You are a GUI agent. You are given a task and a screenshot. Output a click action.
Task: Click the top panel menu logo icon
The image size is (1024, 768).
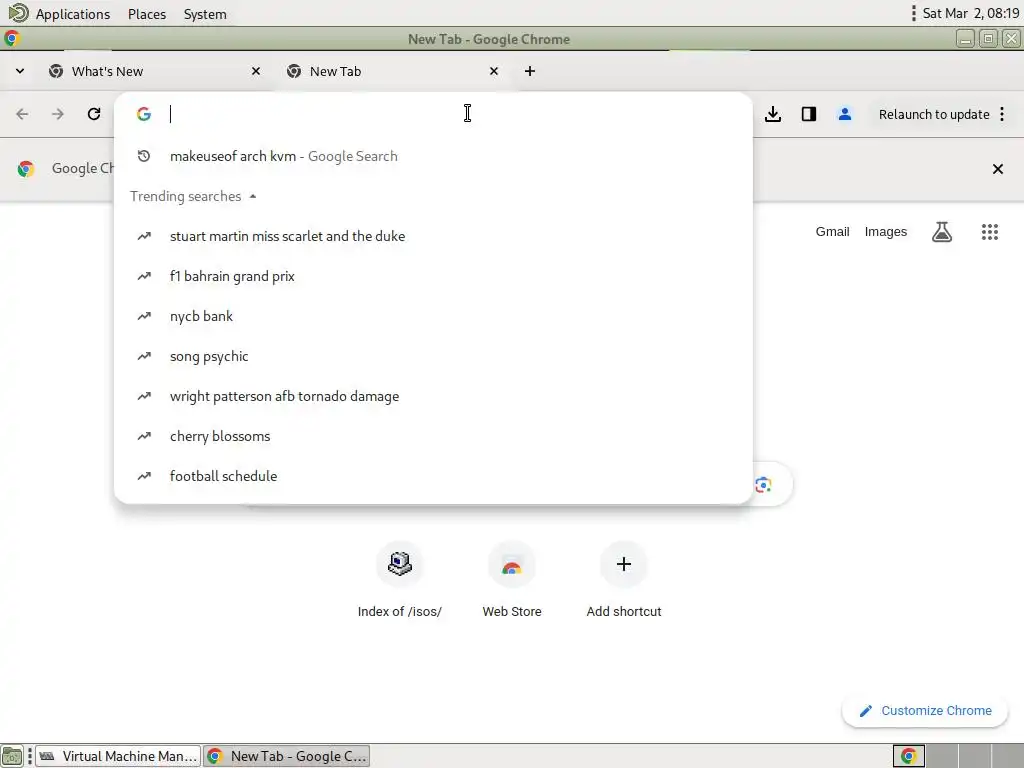18,13
